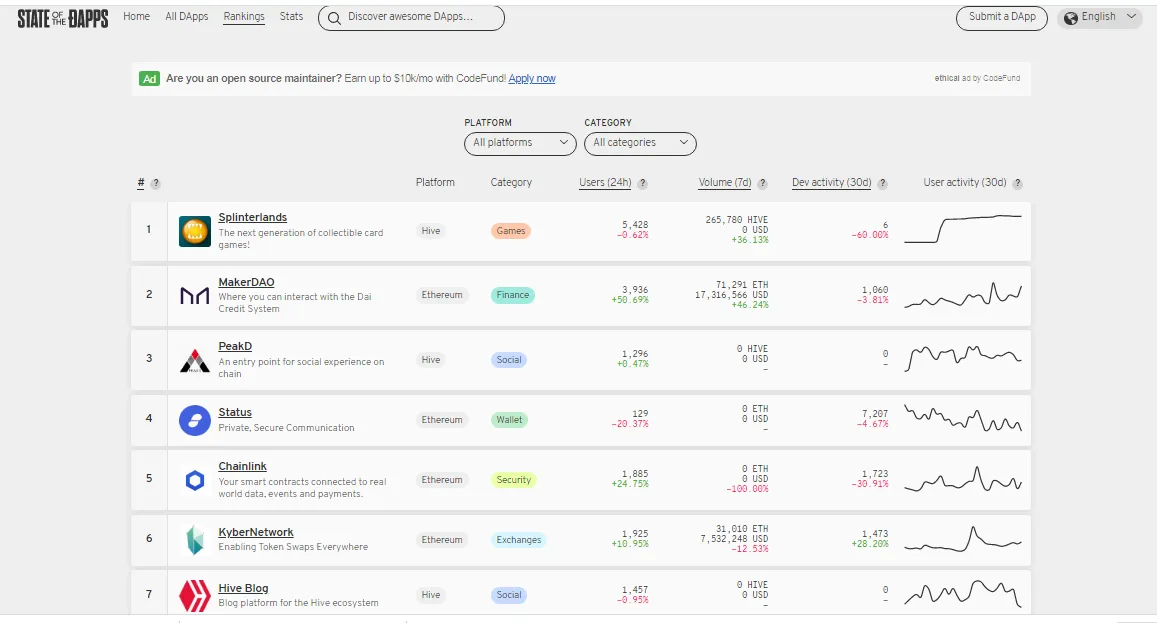
Task: Open the Hive Blog title link
Action: pyautogui.click(x=244, y=588)
